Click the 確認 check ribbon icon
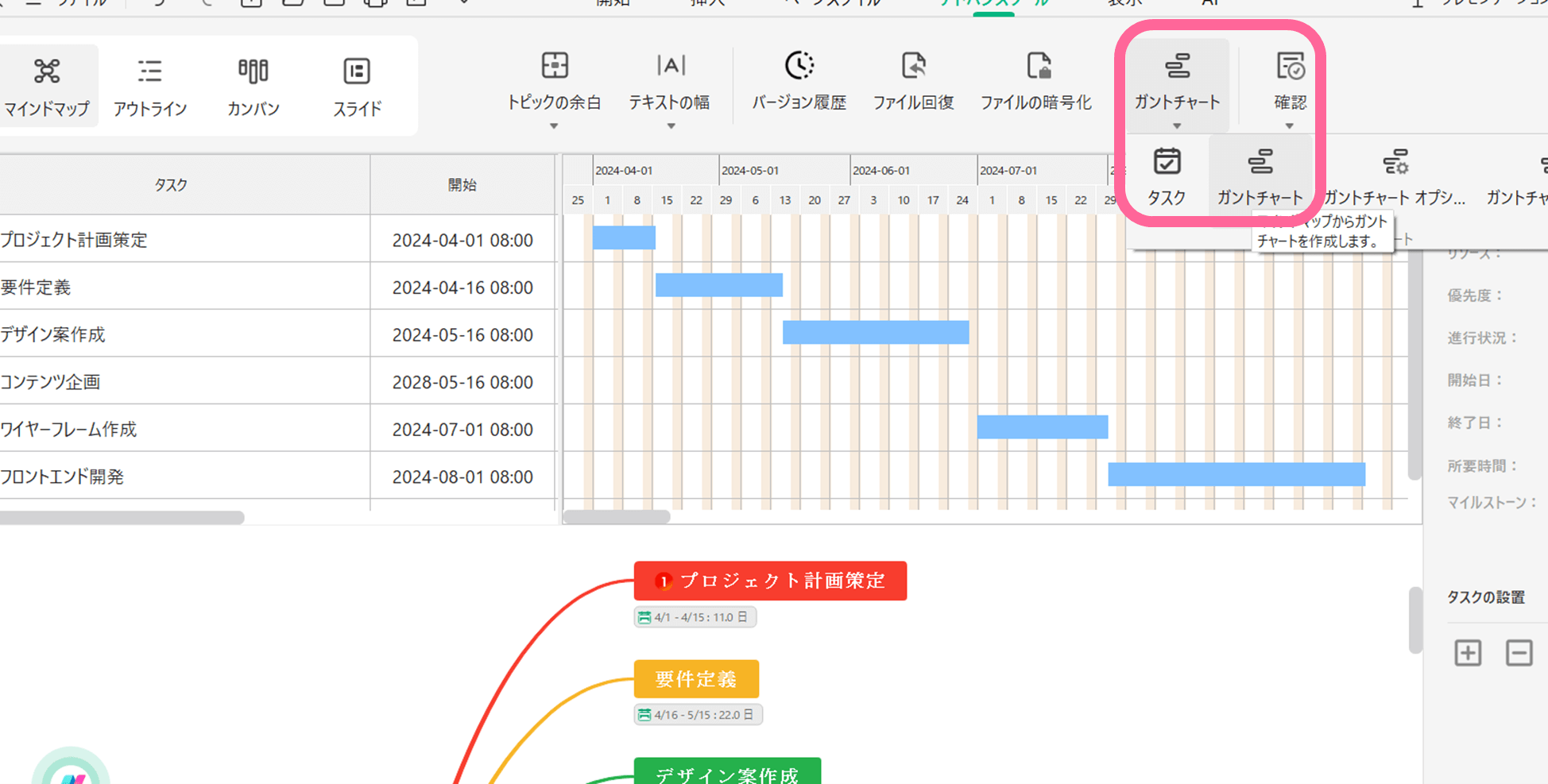Screen dimensions: 1548x784 (1291, 66)
